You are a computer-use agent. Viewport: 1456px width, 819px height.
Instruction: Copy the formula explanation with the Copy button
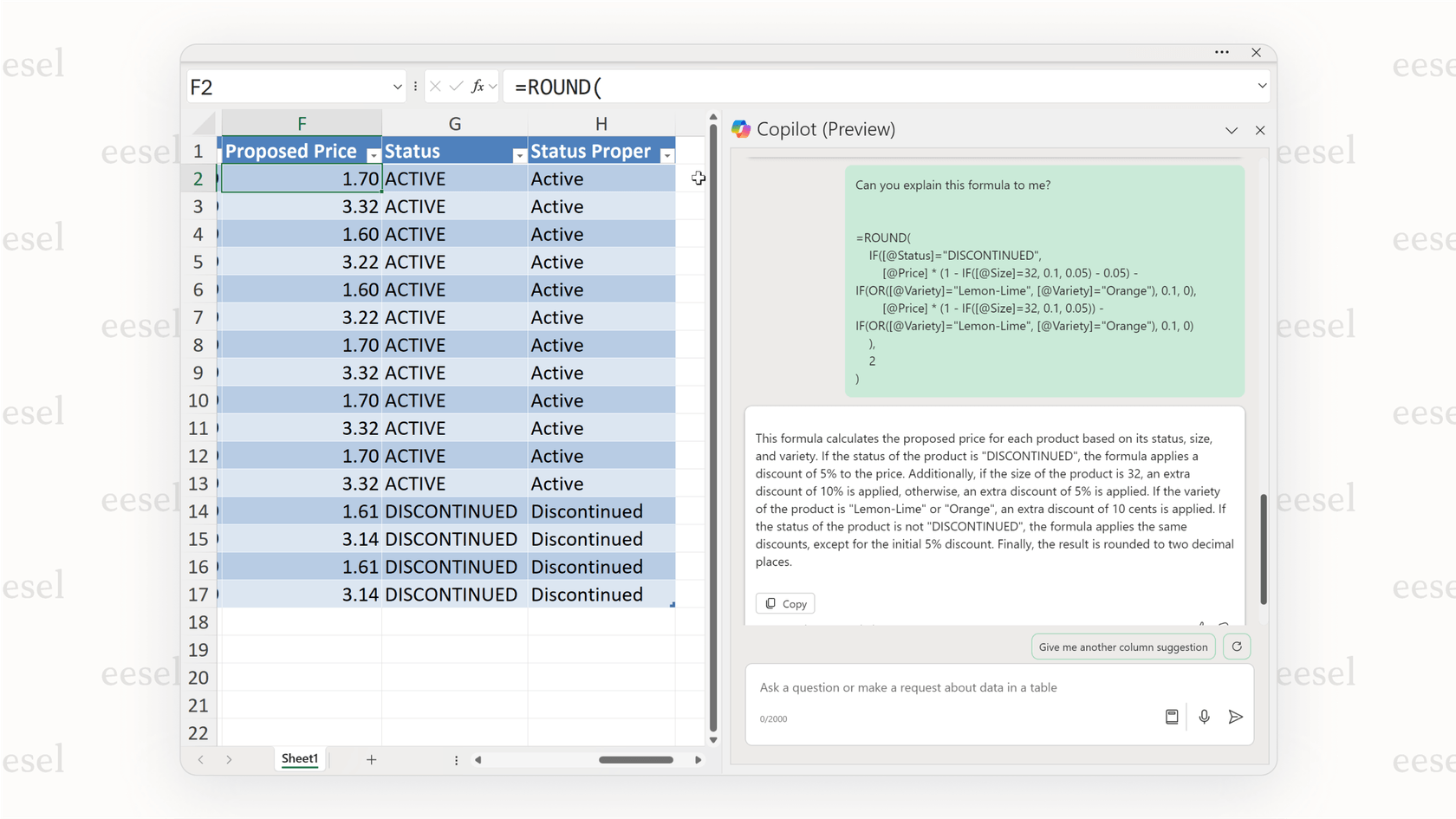point(784,602)
